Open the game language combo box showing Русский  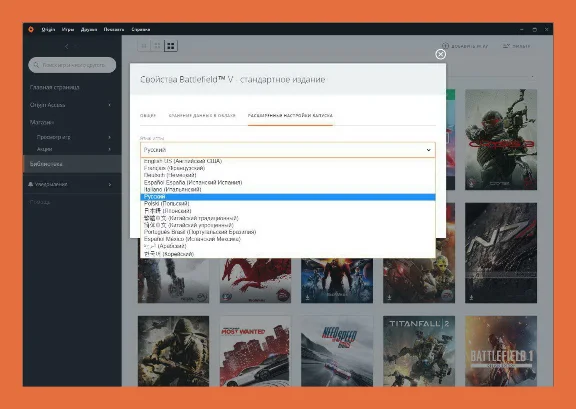pyautogui.click(x=288, y=150)
